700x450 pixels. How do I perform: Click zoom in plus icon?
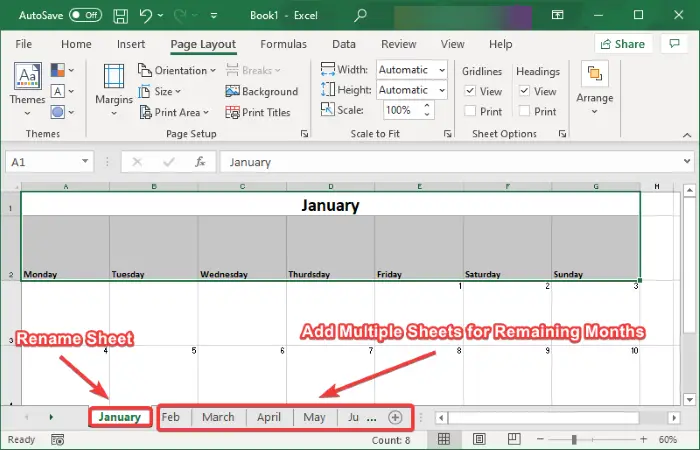pos(643,440)
